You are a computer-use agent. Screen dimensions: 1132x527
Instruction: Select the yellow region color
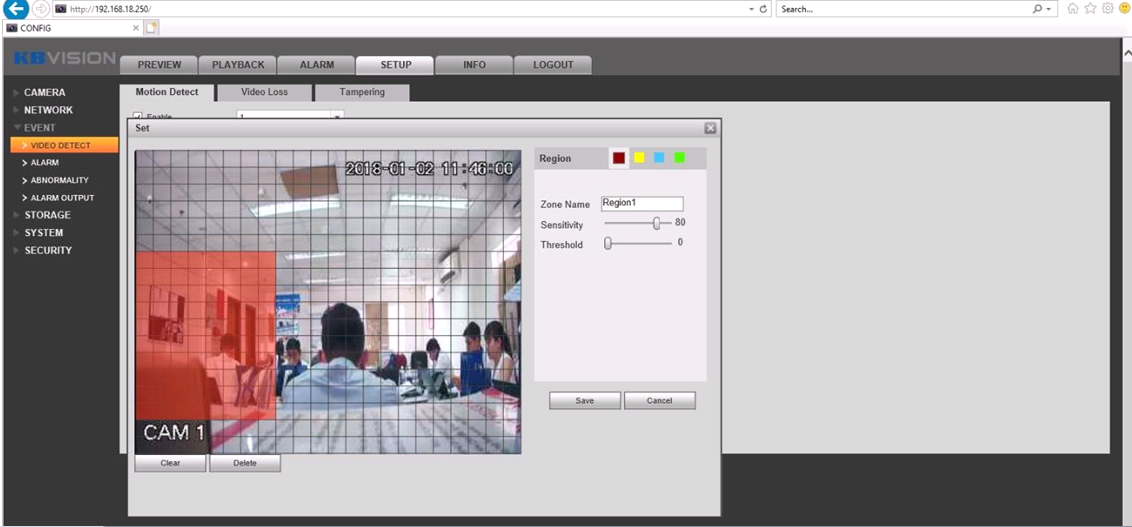tap(639, 158)
